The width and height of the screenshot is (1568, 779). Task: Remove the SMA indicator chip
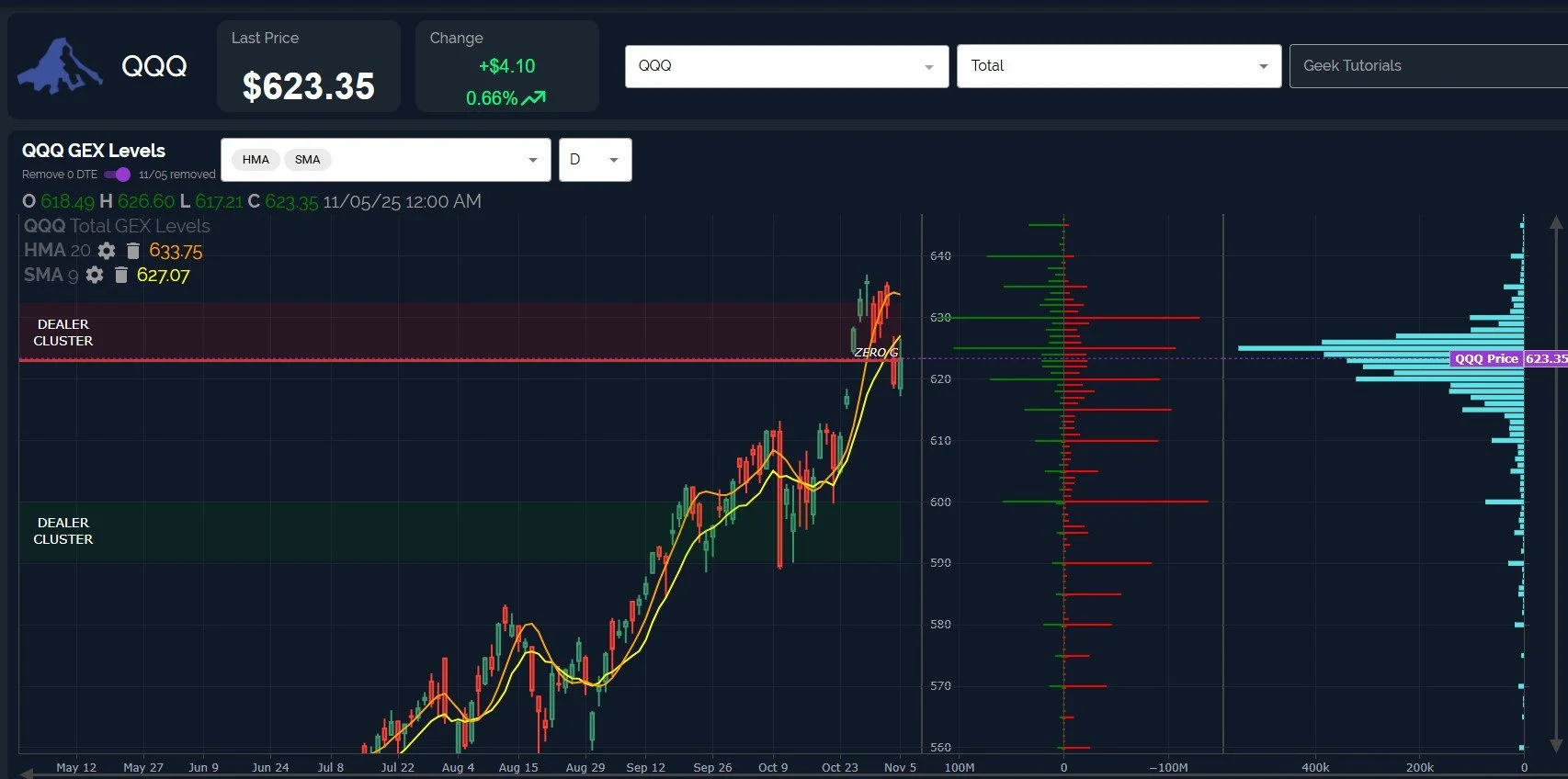tap(307, 160)
